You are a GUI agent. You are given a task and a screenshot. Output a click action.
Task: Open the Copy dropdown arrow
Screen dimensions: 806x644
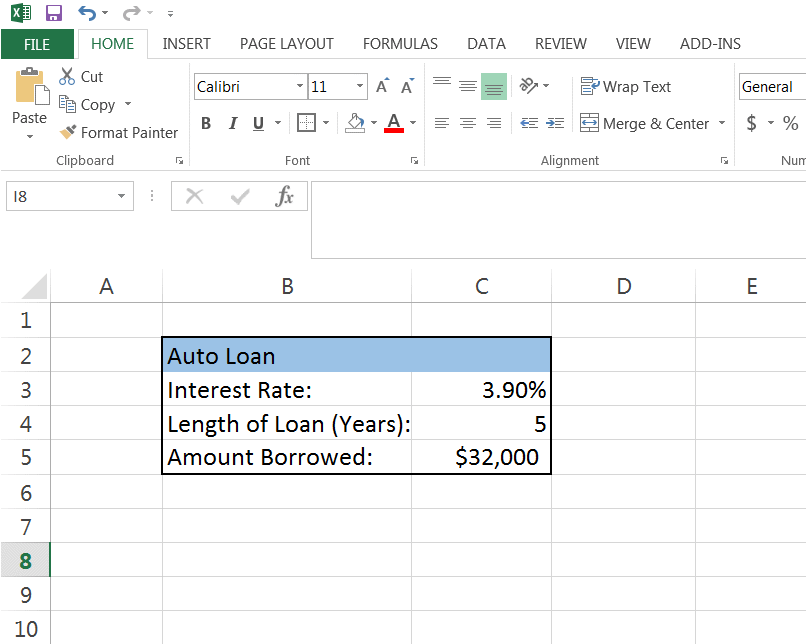pos(128,104)
